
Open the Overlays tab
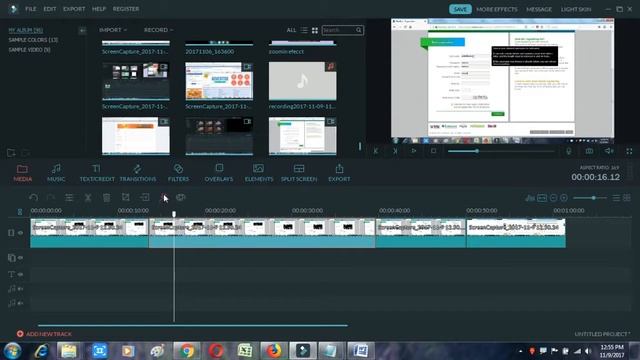[219, 173]
